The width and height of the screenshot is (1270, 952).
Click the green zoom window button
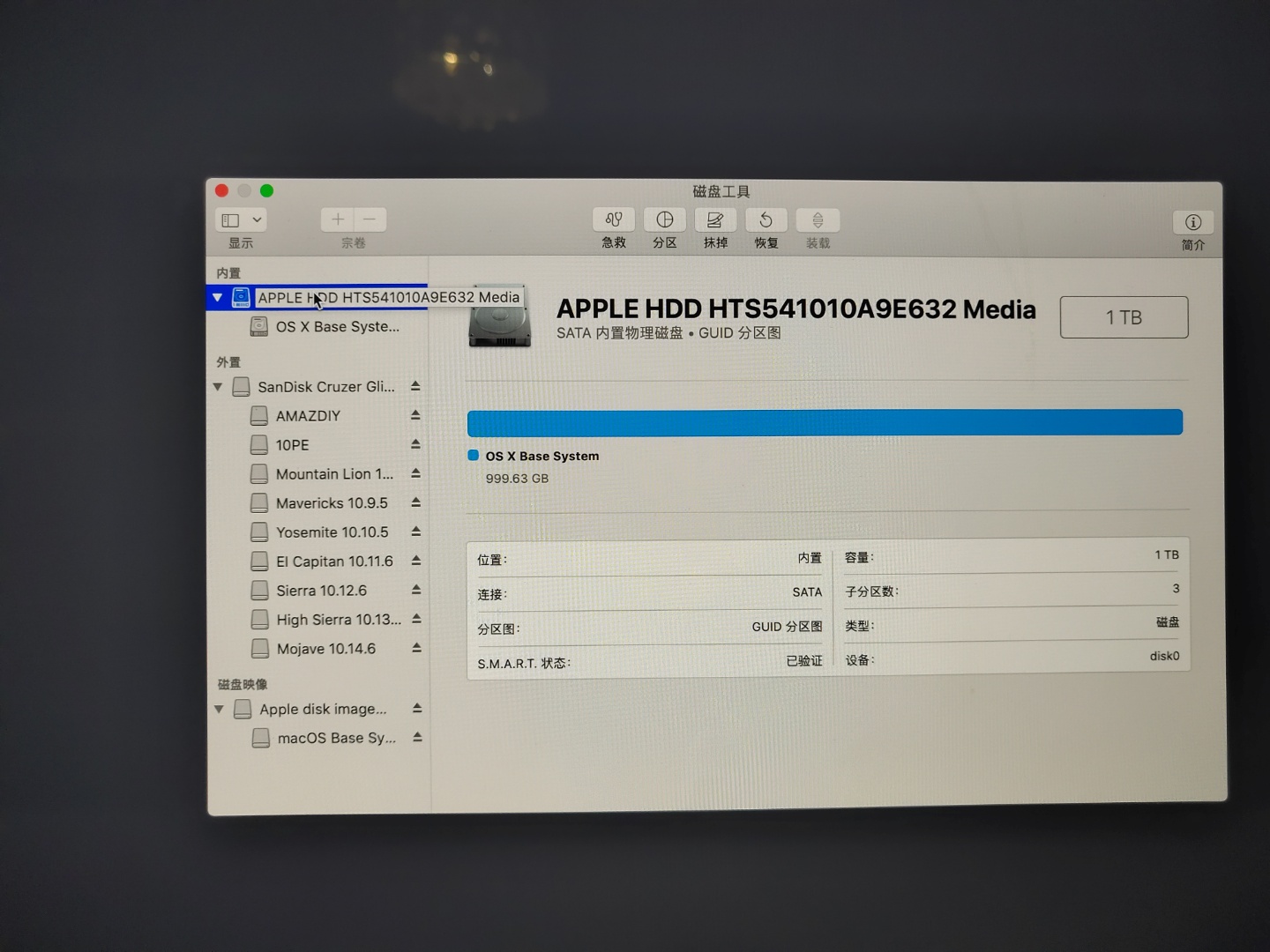(x=266, y=190)
